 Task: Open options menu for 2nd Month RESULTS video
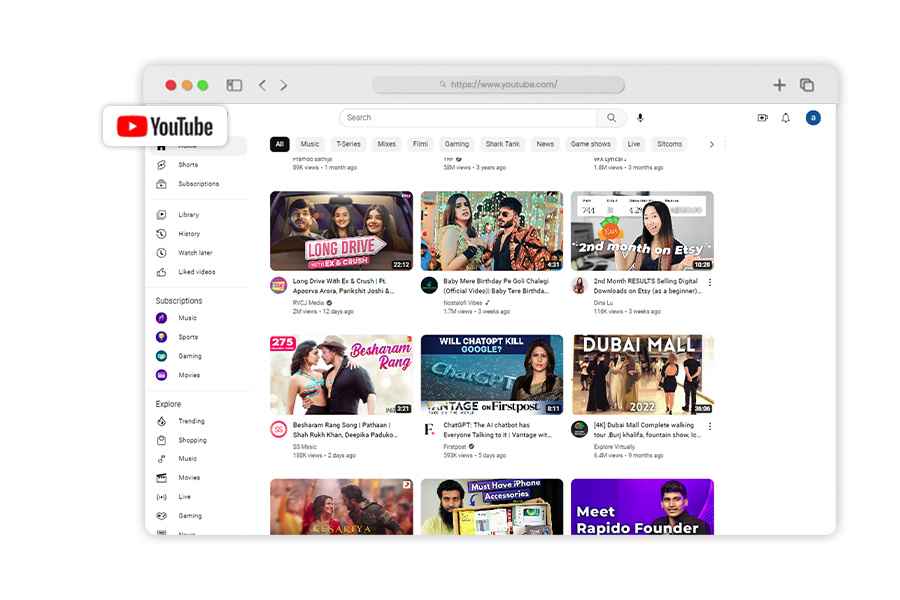click(710, 282)
